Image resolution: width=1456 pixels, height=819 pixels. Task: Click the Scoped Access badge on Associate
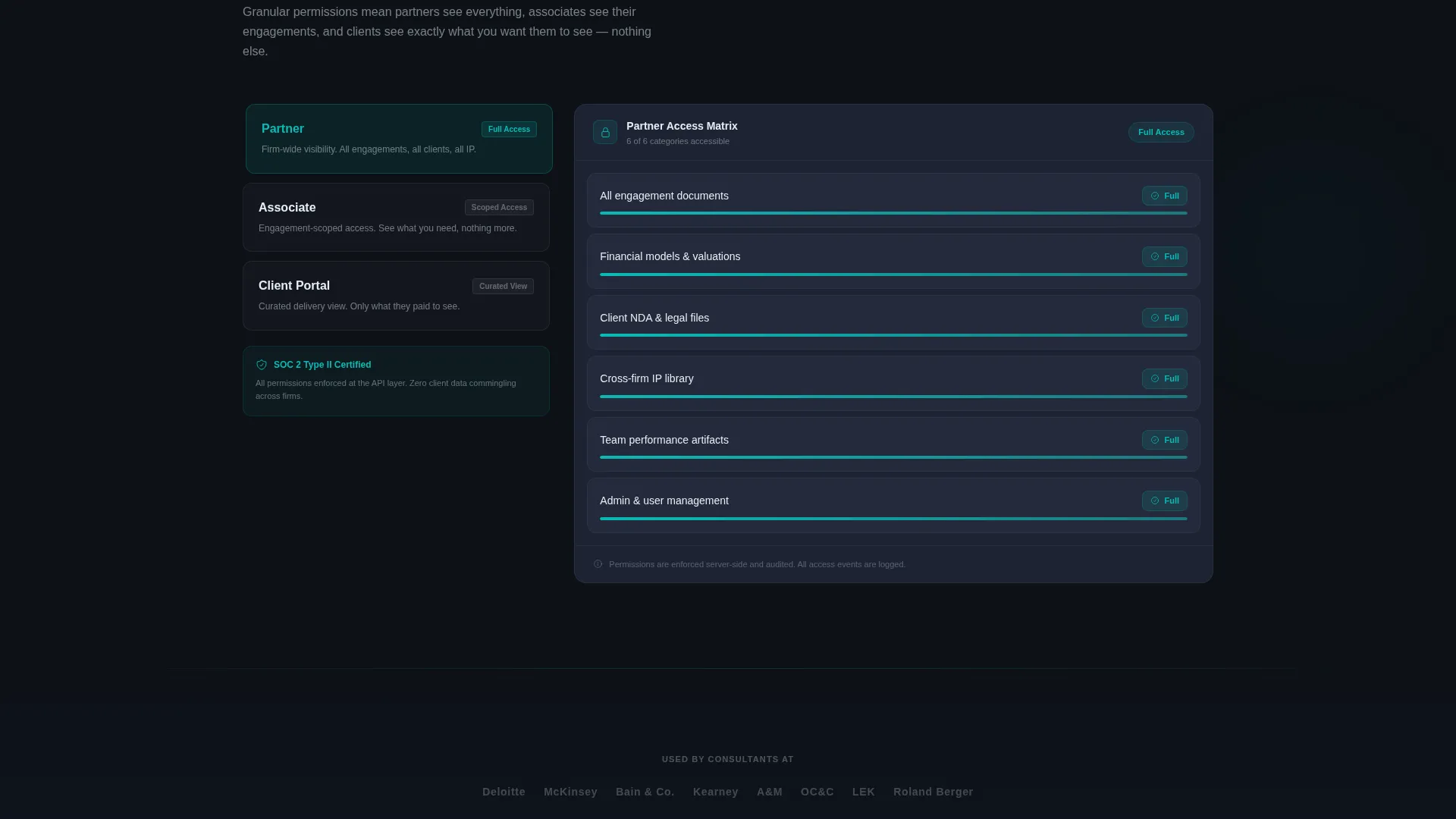(499, 207)
